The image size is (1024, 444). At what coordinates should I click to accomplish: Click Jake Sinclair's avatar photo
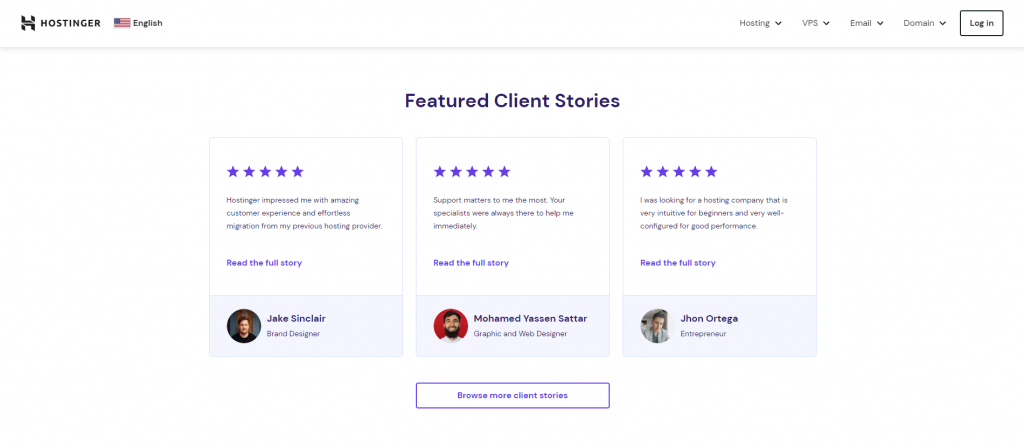pyautogui.click(x=244, y=326)
